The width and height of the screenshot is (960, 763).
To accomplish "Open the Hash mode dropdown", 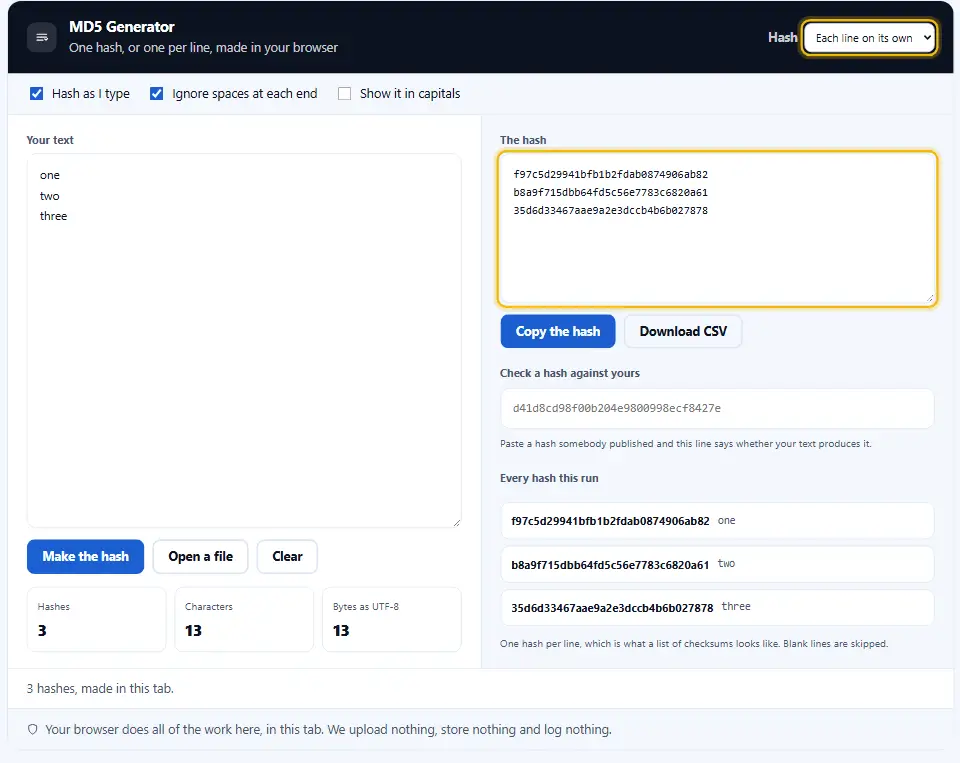I will [x=869, y=38].
